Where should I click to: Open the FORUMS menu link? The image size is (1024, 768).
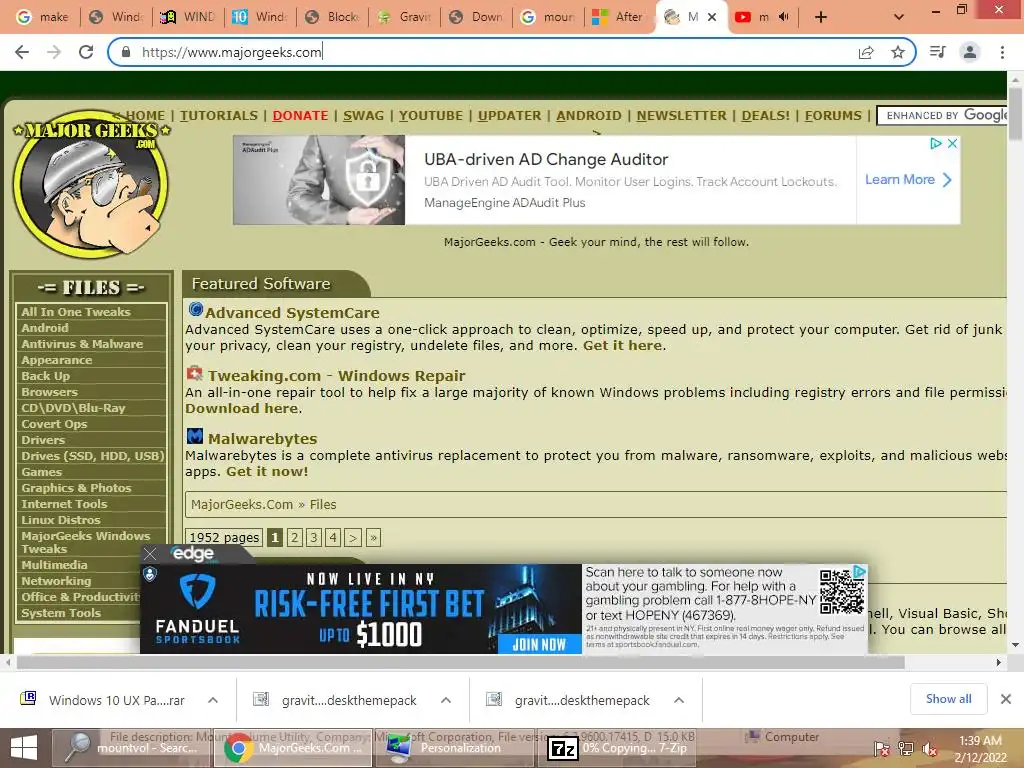point(833,116)
